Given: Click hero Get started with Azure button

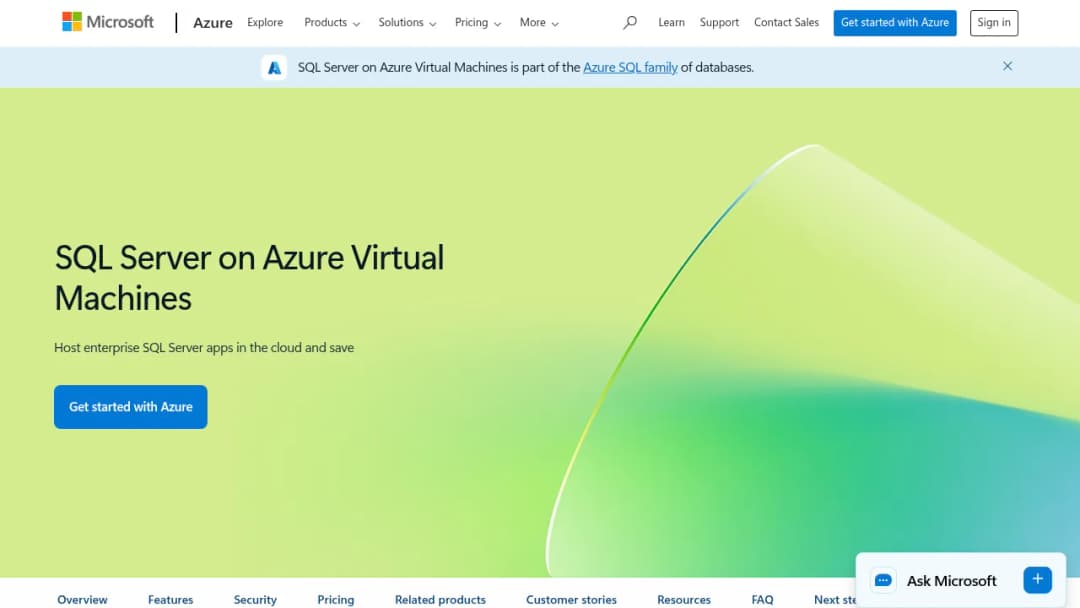Looking at the screenshot, I should pos(131,407).
